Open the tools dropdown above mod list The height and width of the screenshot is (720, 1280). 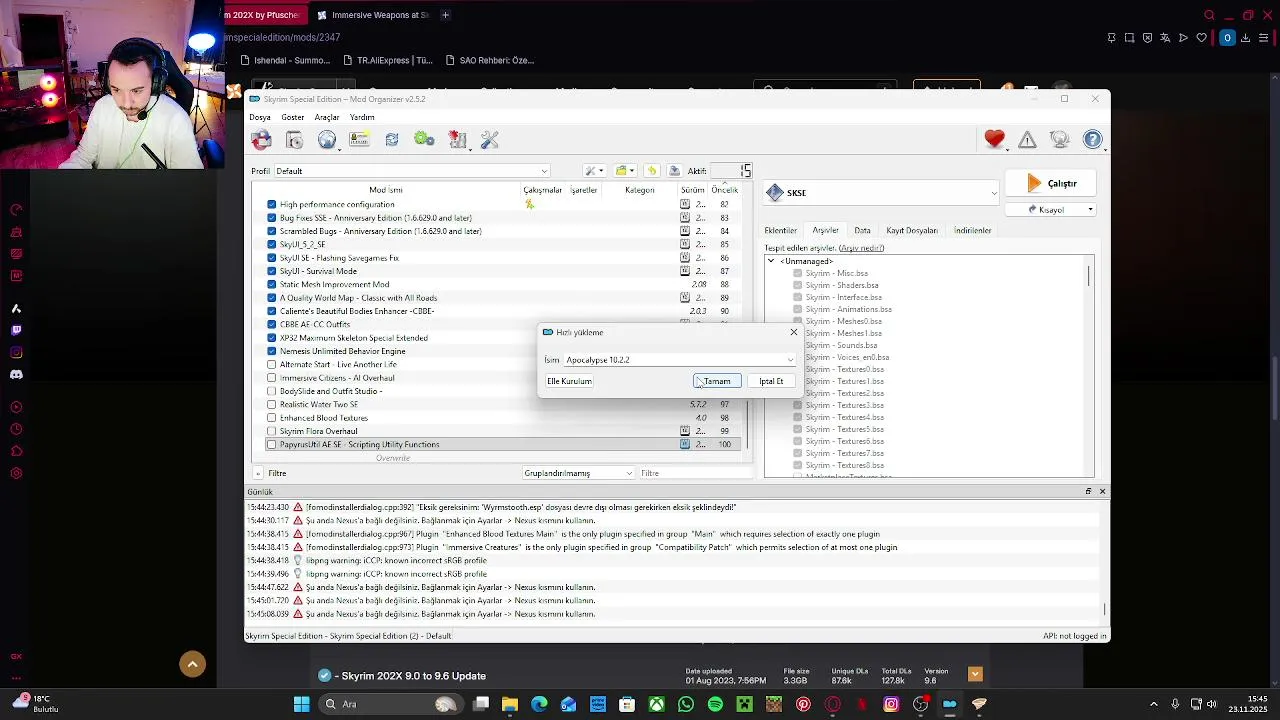tap(594, 171)
